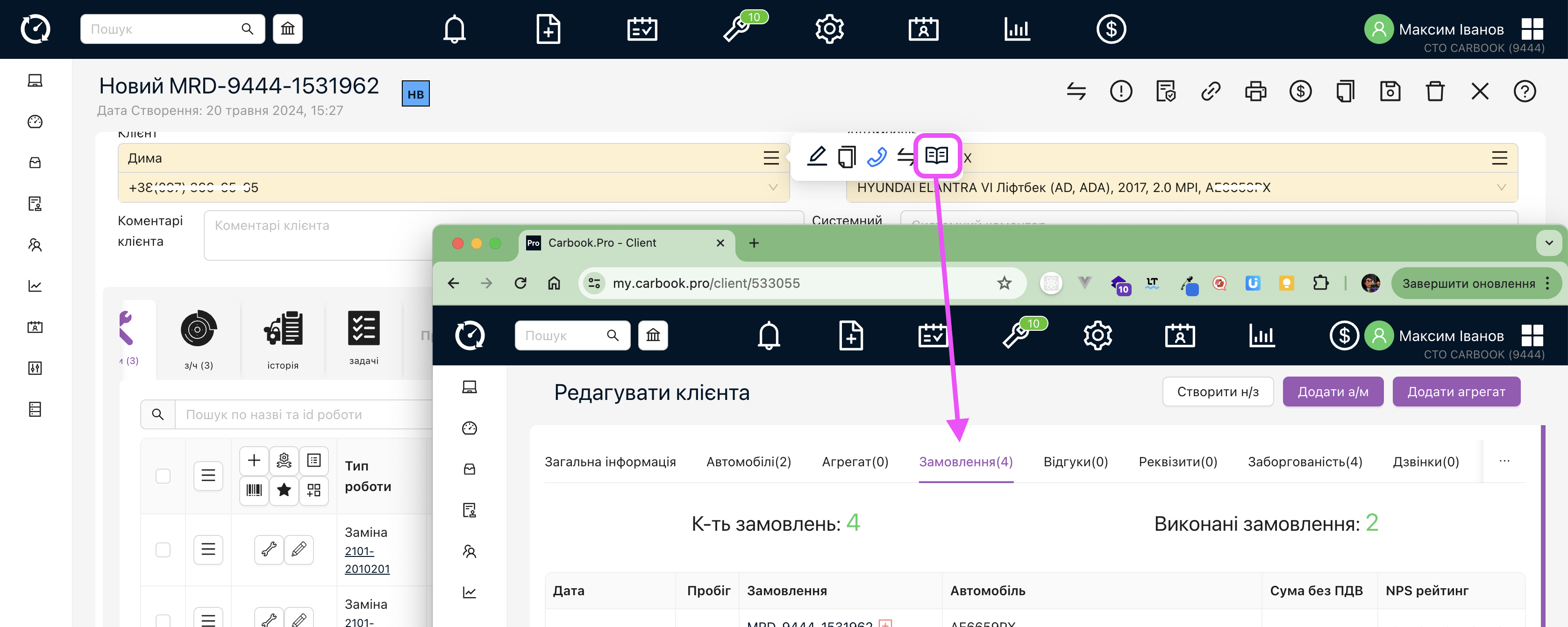
Task: Click the Створити н/з button
Action: click(1218, 392)
